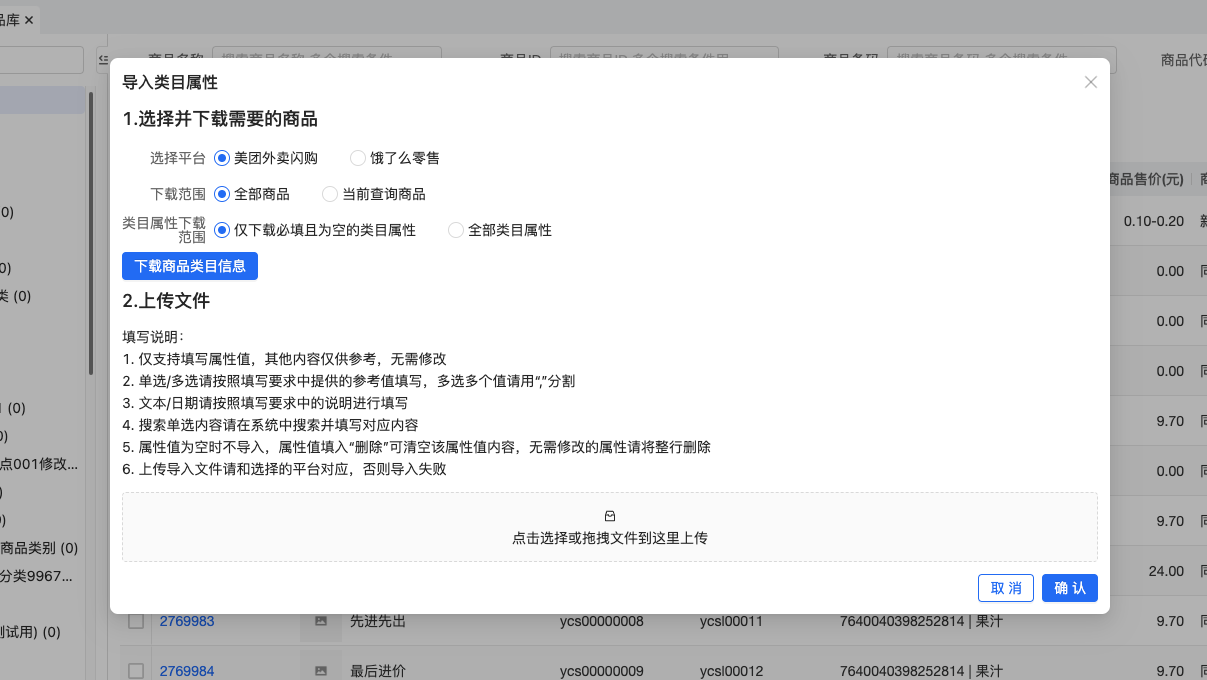The width and height of the screenshot is (1207, 680).
Task: Select 美团外卖闪购 platform radio button
Action: [222, 158]
